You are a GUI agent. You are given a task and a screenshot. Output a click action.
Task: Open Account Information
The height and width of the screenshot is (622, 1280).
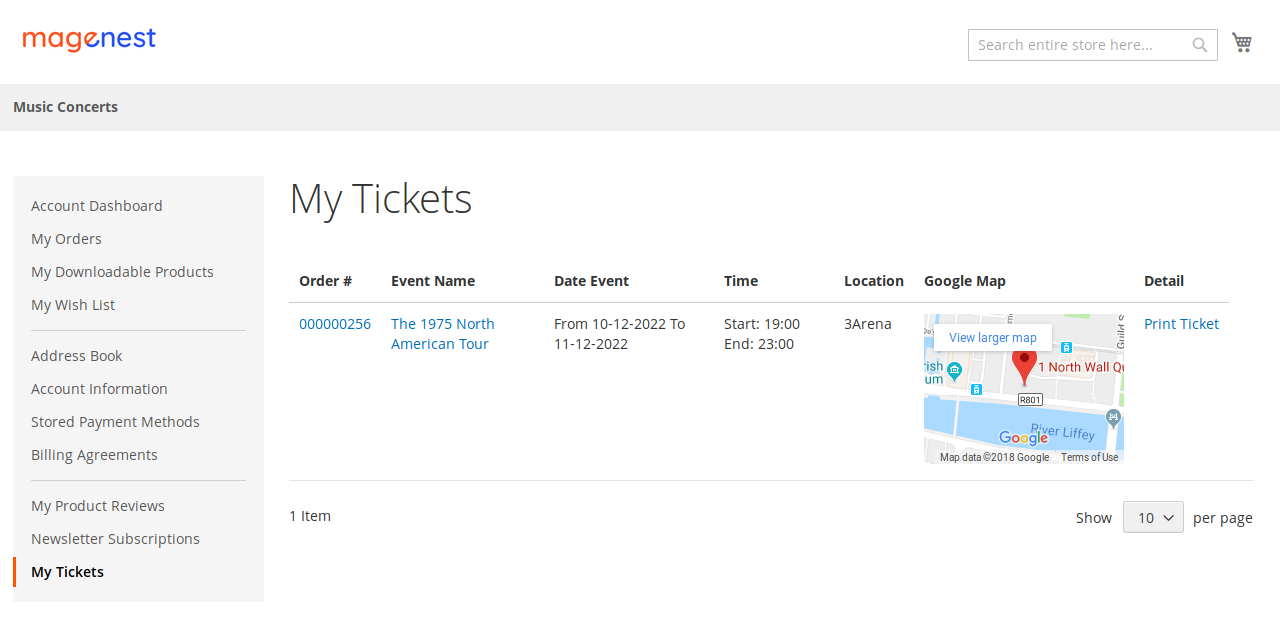point(99,389)
